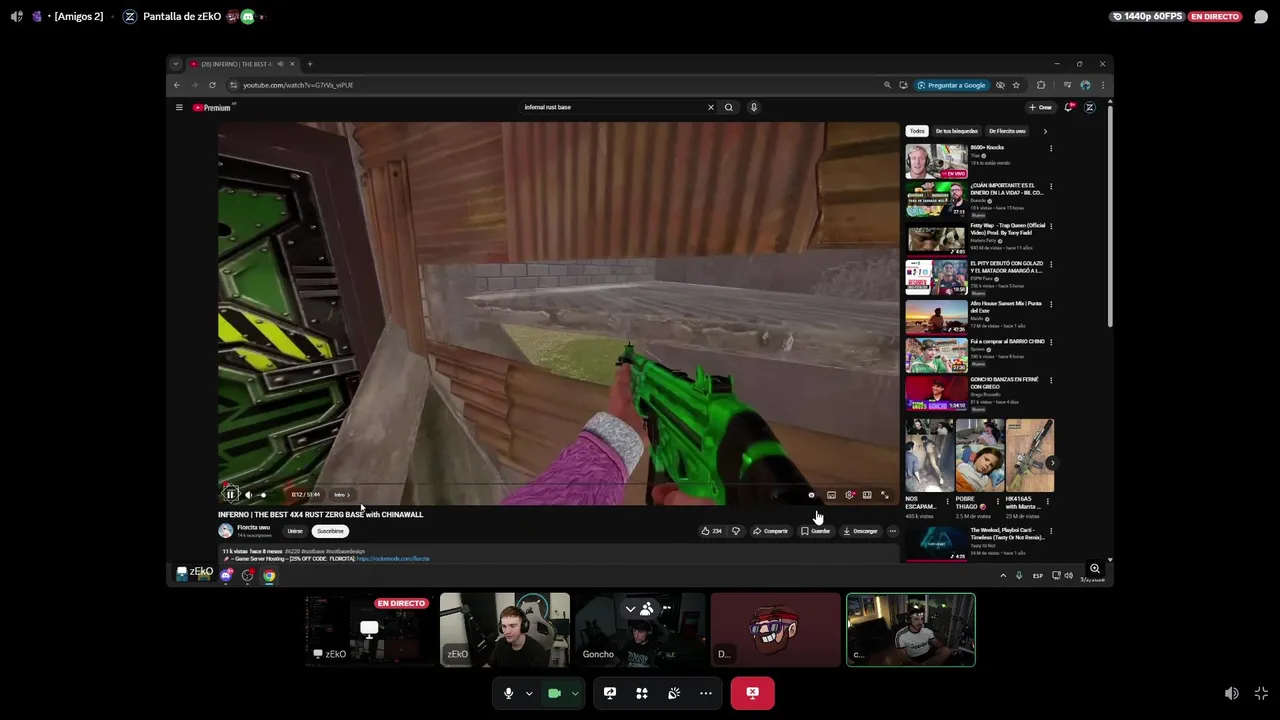
Task: Toggle autoplay switch in video player
Action: pyautogui.click(x=810, y=495)
